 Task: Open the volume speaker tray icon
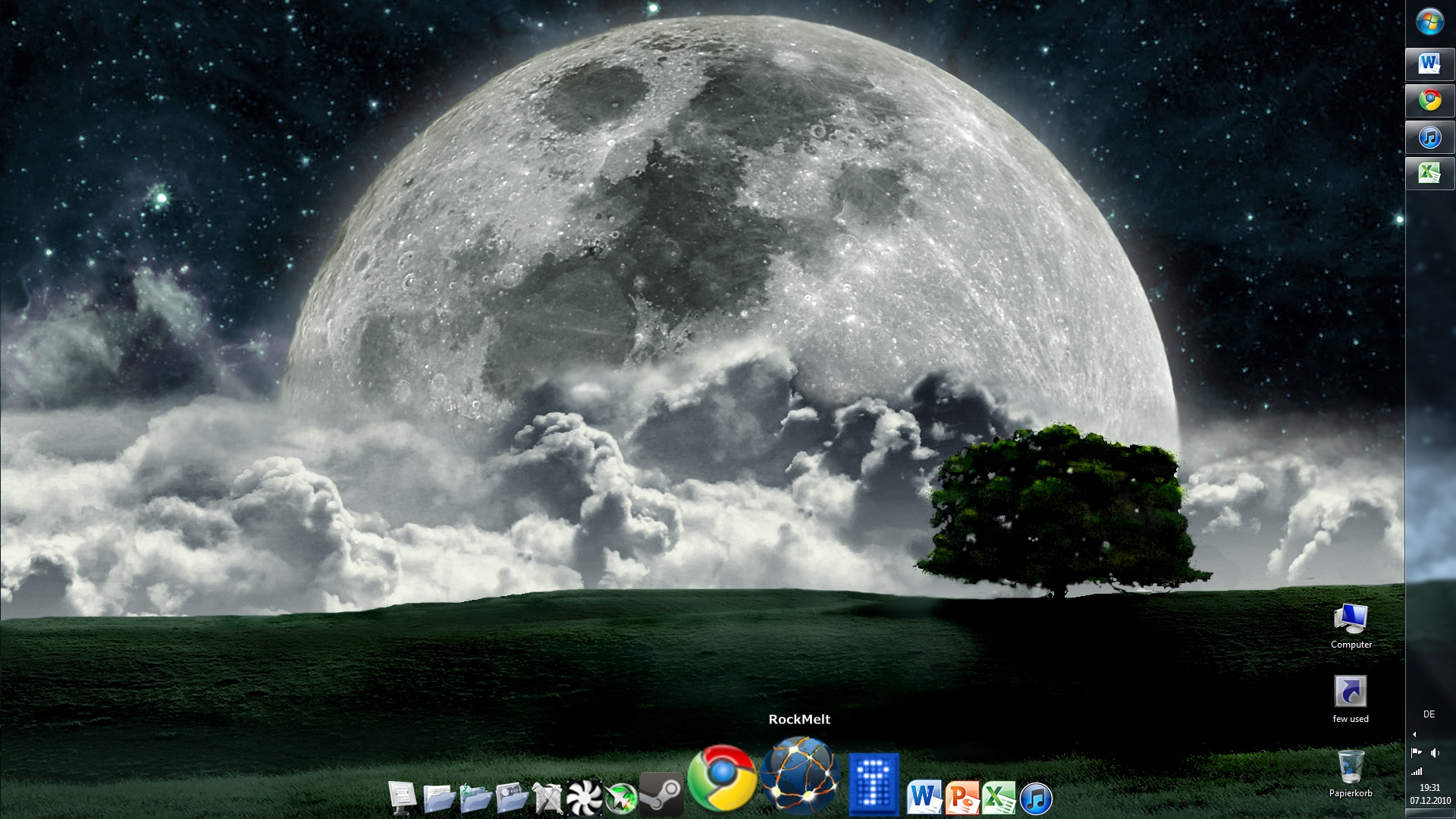coord(1435,753)
